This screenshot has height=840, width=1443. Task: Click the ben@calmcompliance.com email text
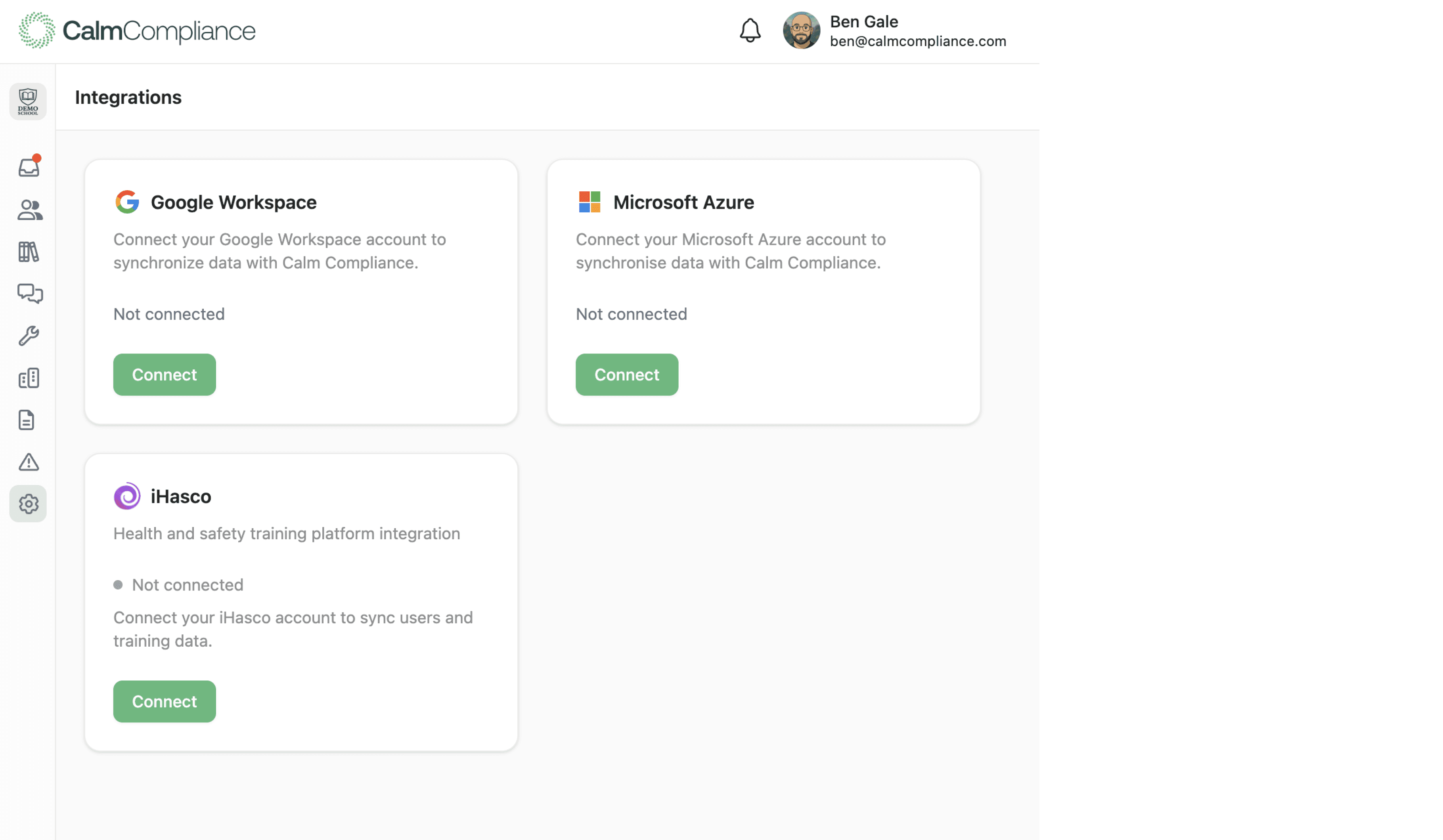pyautogui.click(x=917, y=41)
